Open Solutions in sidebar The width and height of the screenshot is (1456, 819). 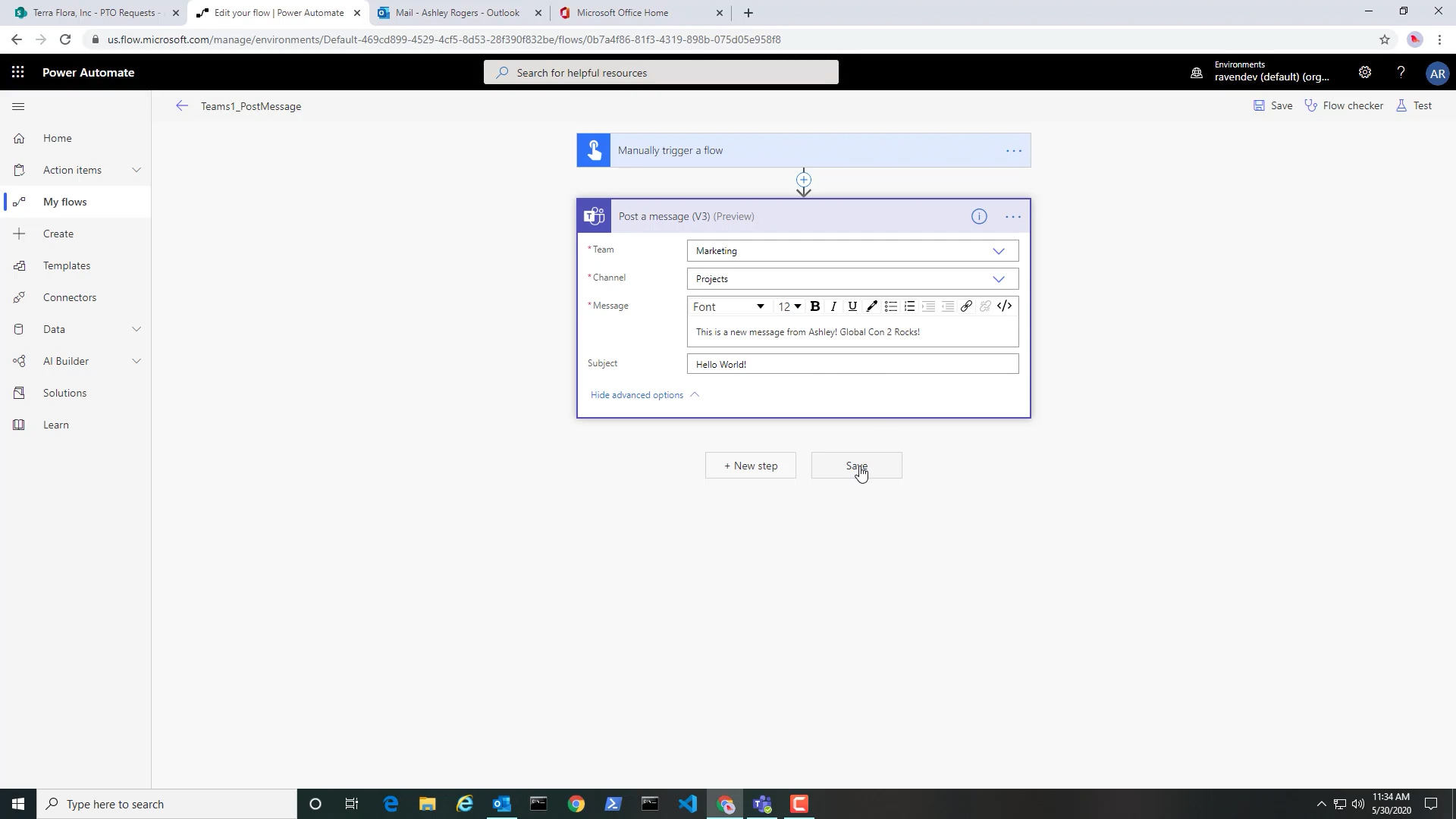coord(76,393)
